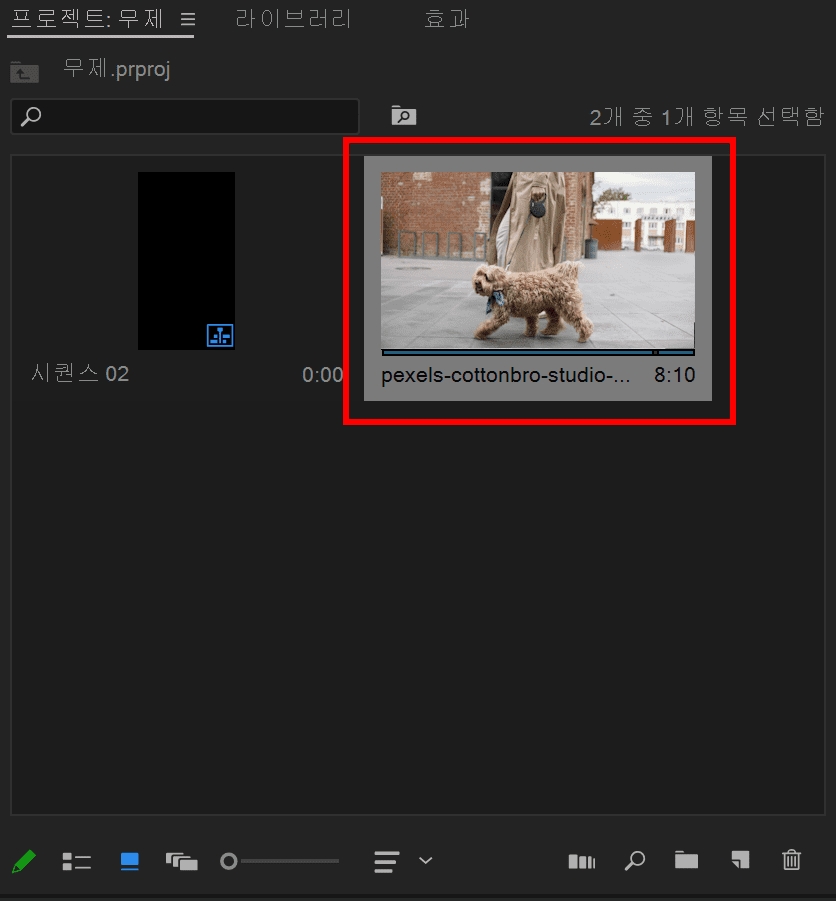836x901 pixels.
Task: Click Automate to Sequence icon
Action: click(581, 861)
